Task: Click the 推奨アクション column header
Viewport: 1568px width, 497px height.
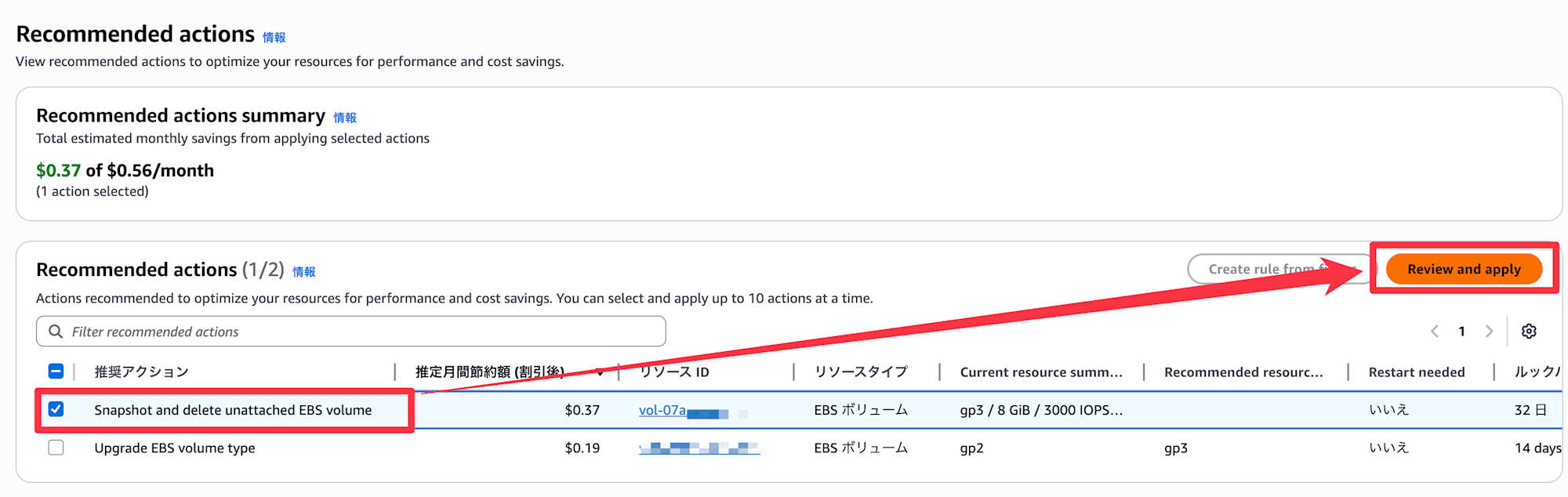Action: (142, 372)
